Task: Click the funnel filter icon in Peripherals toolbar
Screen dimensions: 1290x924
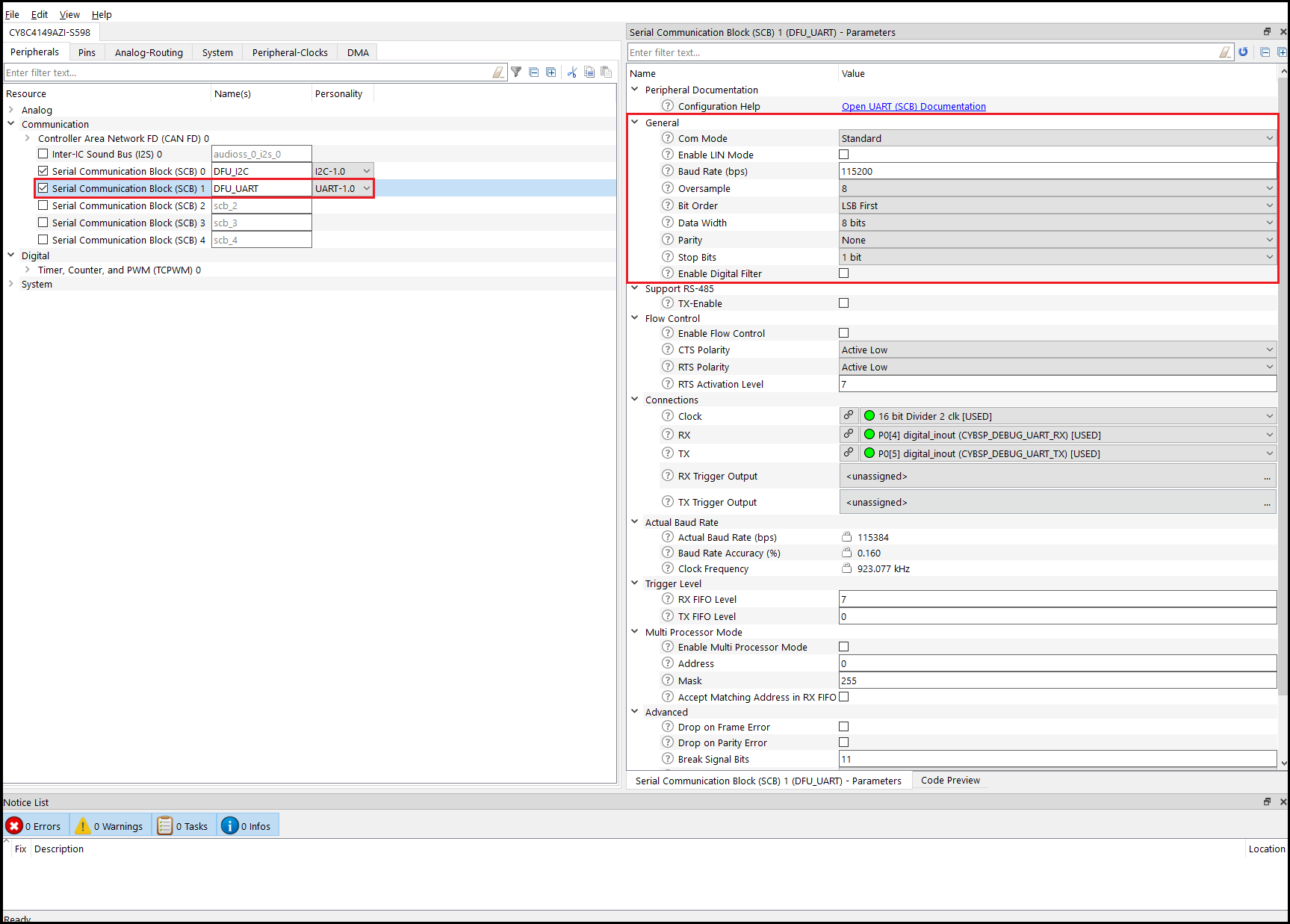Action: tap(516, 72)
